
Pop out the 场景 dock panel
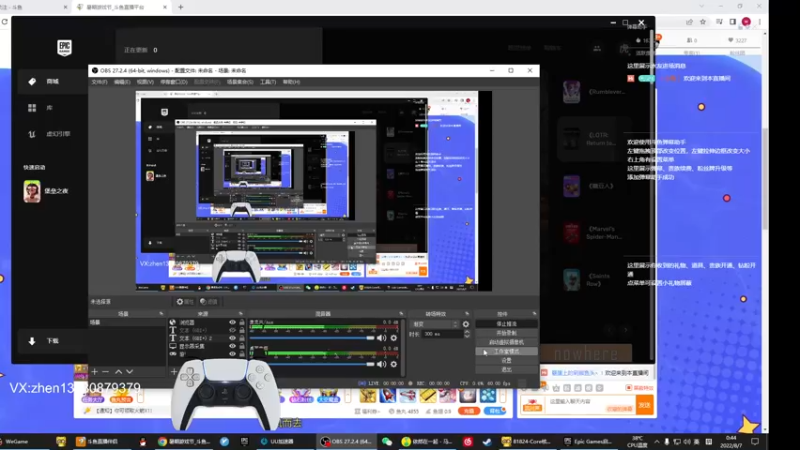161,314
